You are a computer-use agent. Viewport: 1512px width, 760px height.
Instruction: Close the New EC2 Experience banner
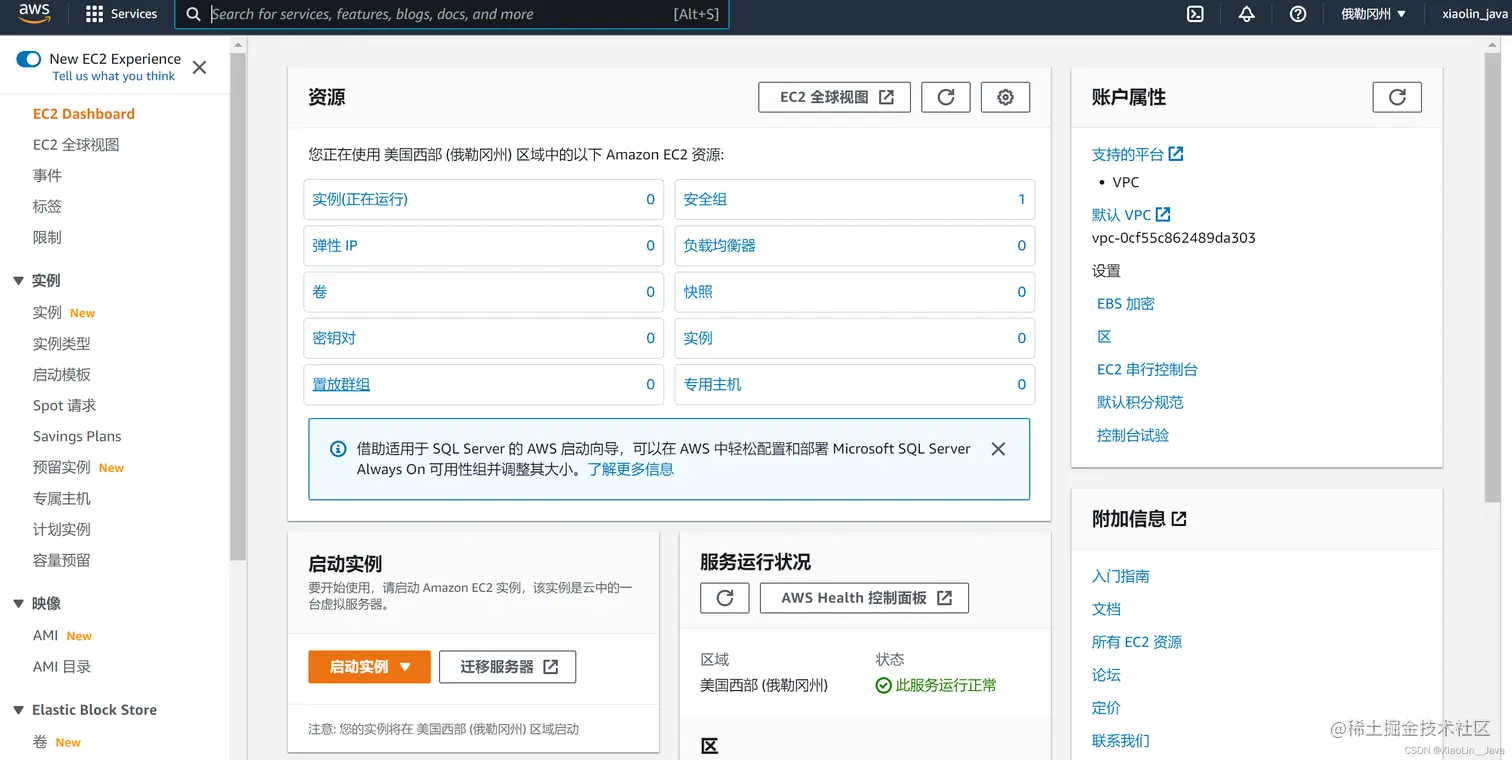click(x=199, y=67)
